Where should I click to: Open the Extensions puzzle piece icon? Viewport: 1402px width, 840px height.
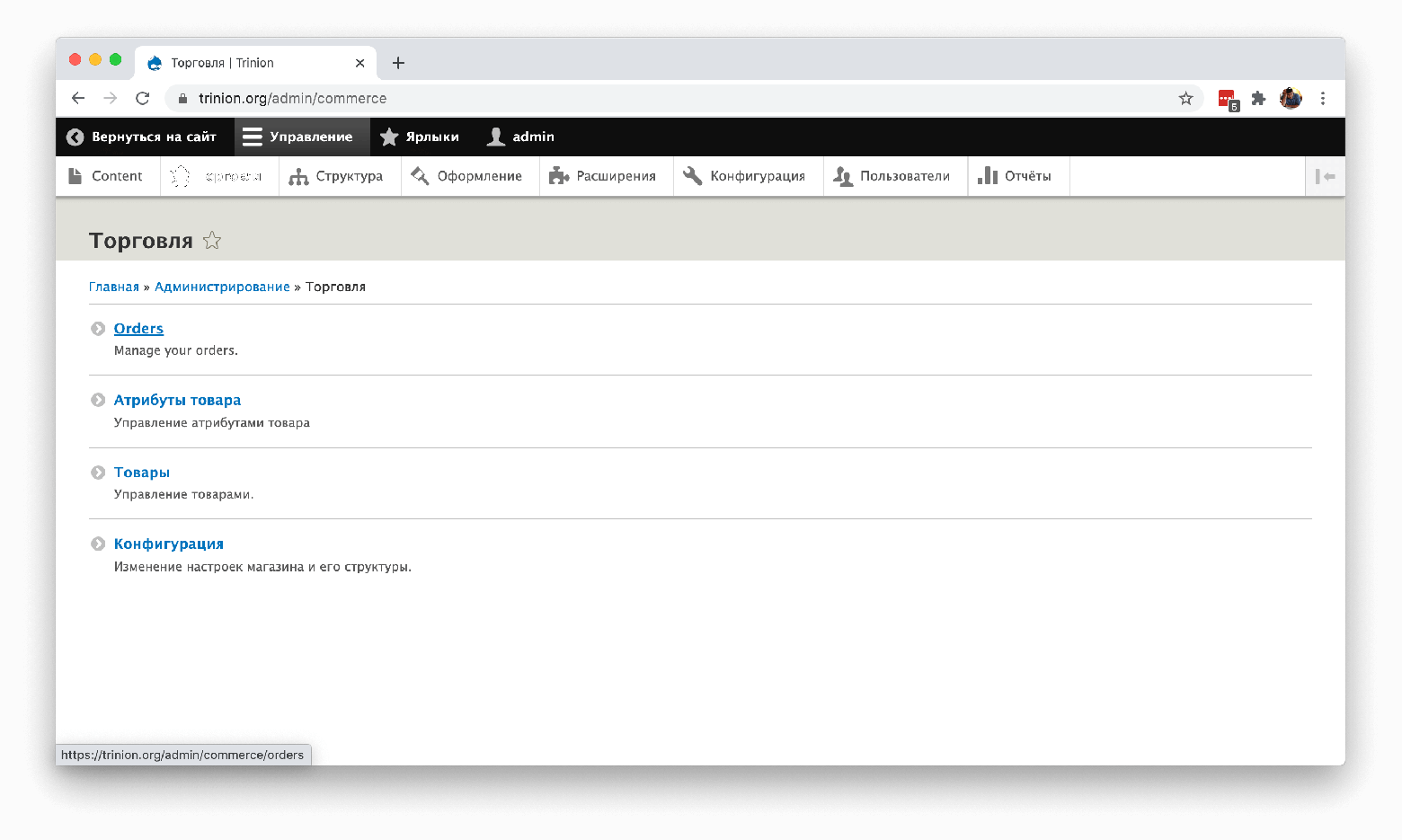tap(1258, 98)
